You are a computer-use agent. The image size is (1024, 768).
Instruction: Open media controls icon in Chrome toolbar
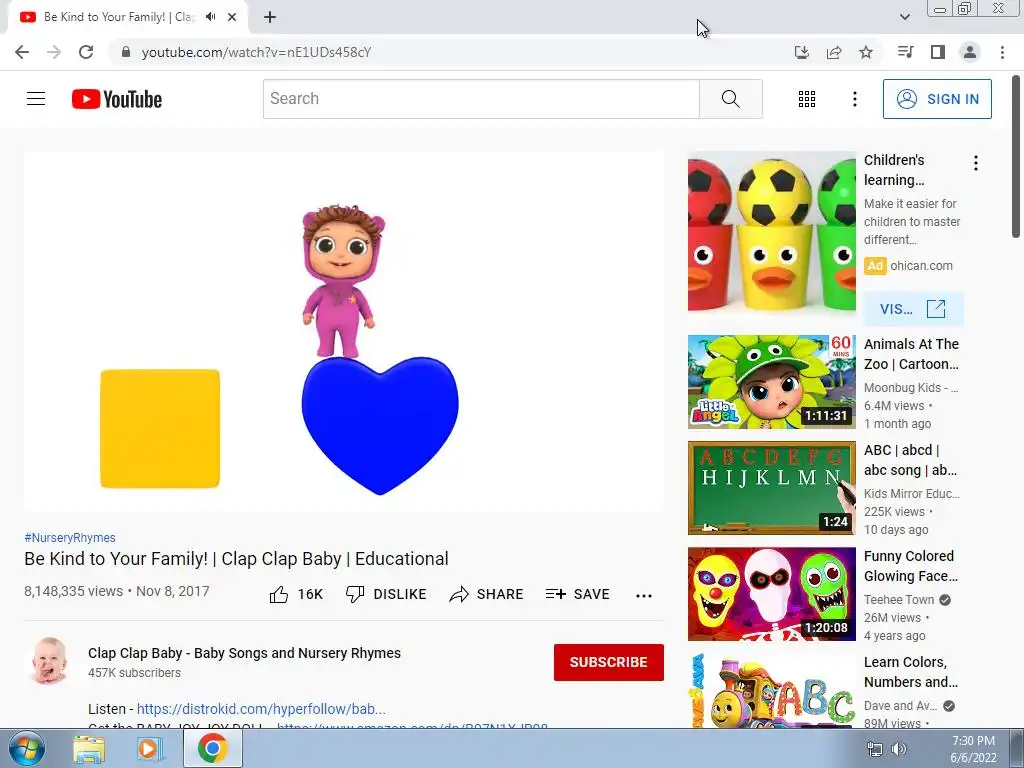pyautogui.click(x=906, y=52)
